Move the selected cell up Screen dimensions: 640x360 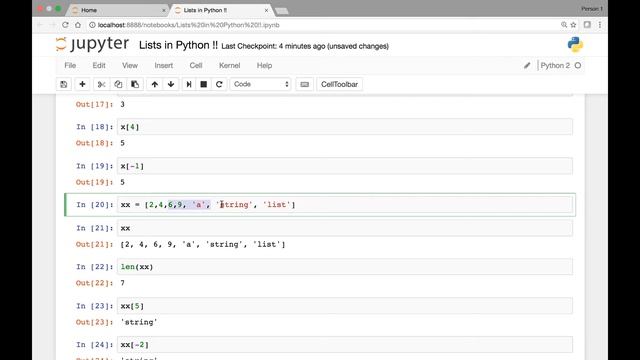tap(154, 84)
